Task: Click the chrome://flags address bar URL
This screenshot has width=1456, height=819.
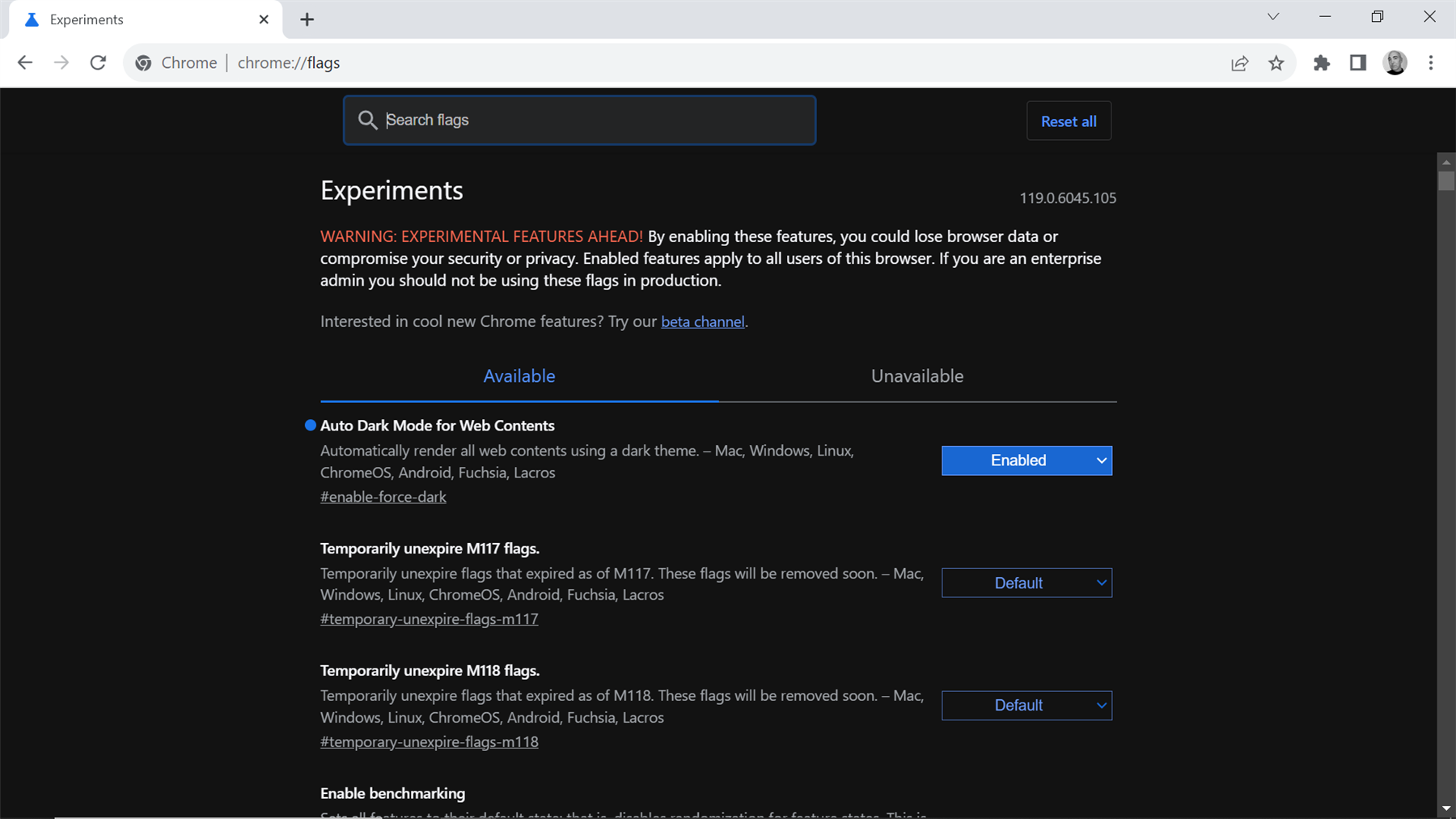Action: pyautogui.click(x=289, y=63)
